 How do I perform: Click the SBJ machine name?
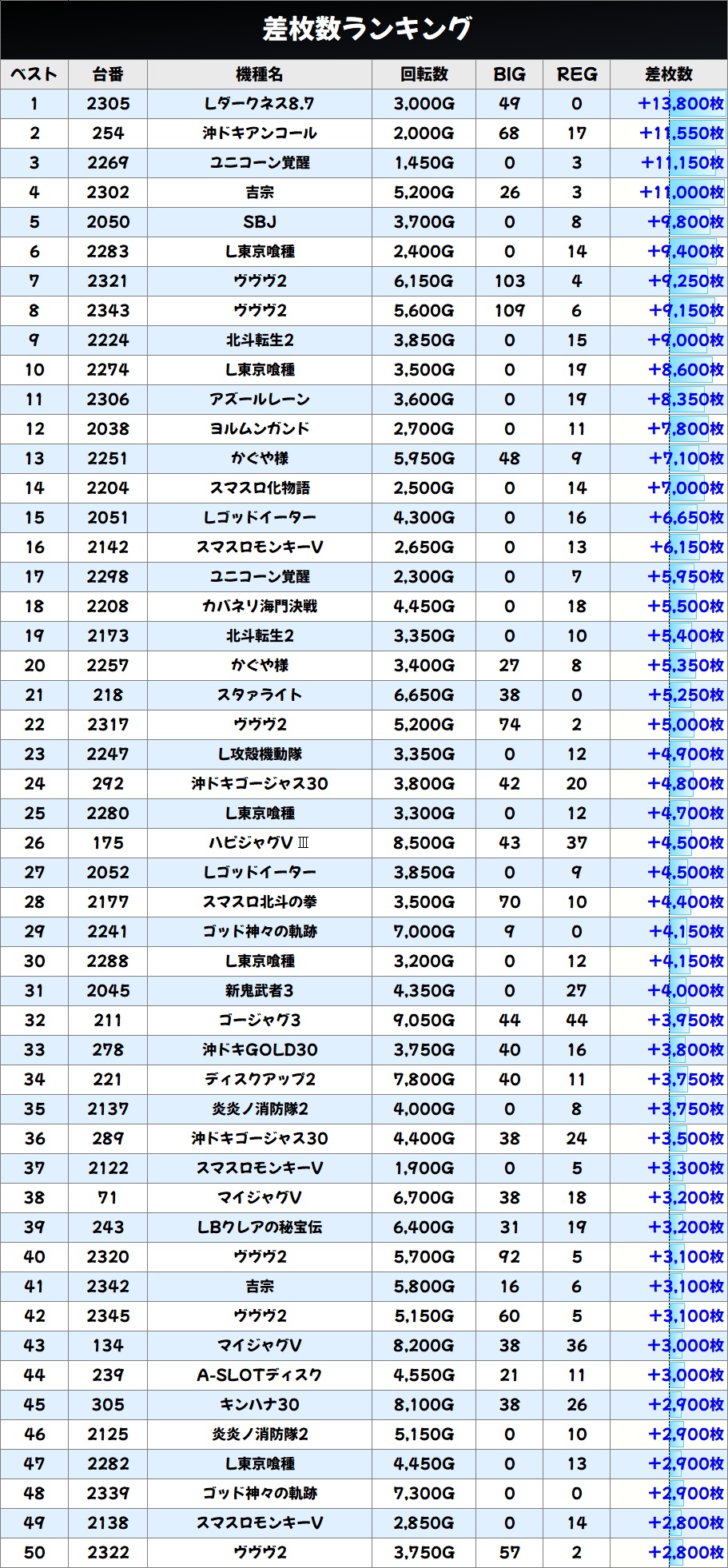pyautogui.click(x=260, y=222)
